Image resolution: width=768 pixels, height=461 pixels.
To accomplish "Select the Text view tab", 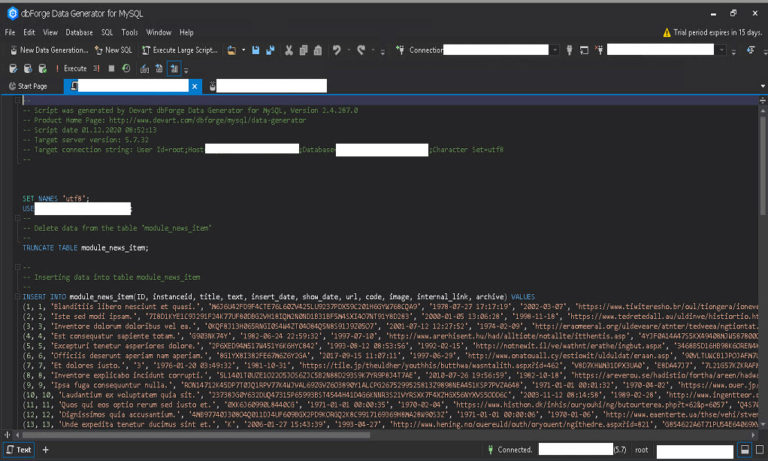I will point(19,450).
